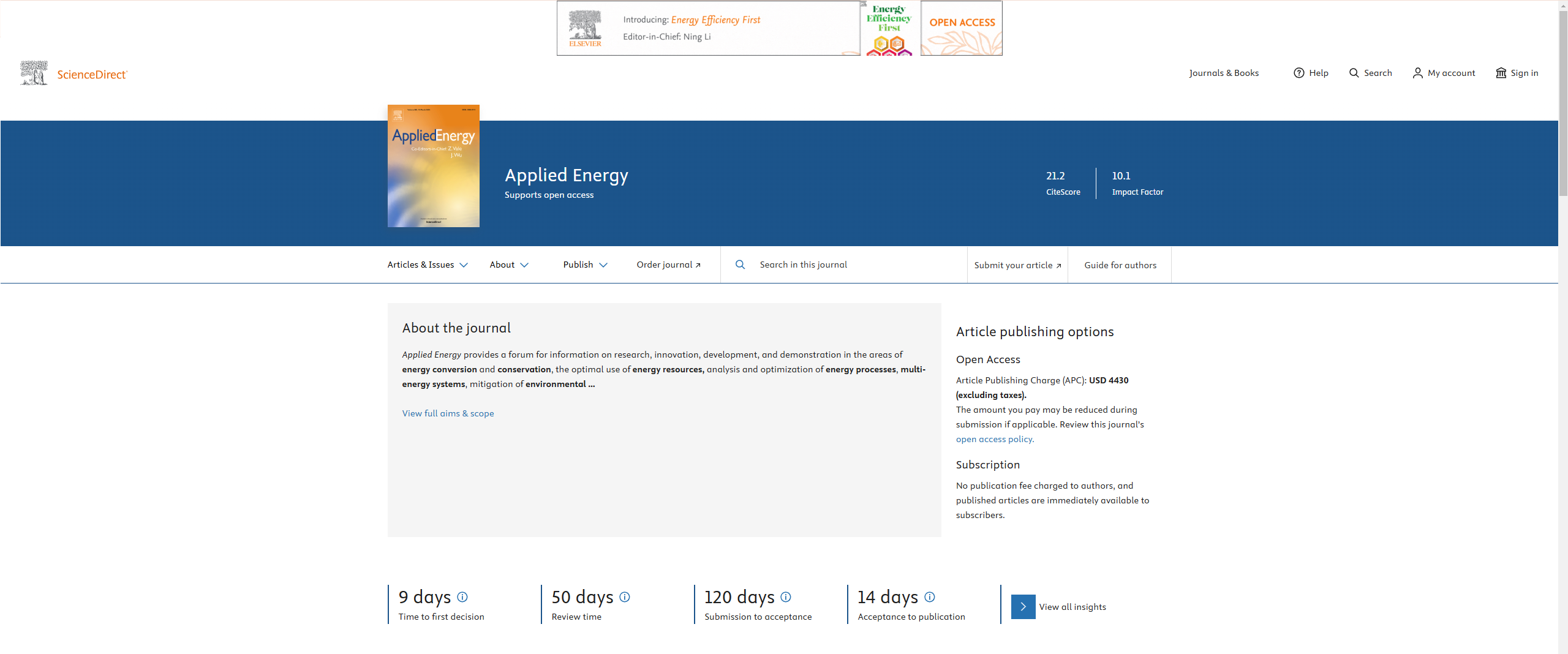Click the View all insights arrow button
Image resolution: width=1568 pixels, height=654 pixels.
tap(1023, 607)
